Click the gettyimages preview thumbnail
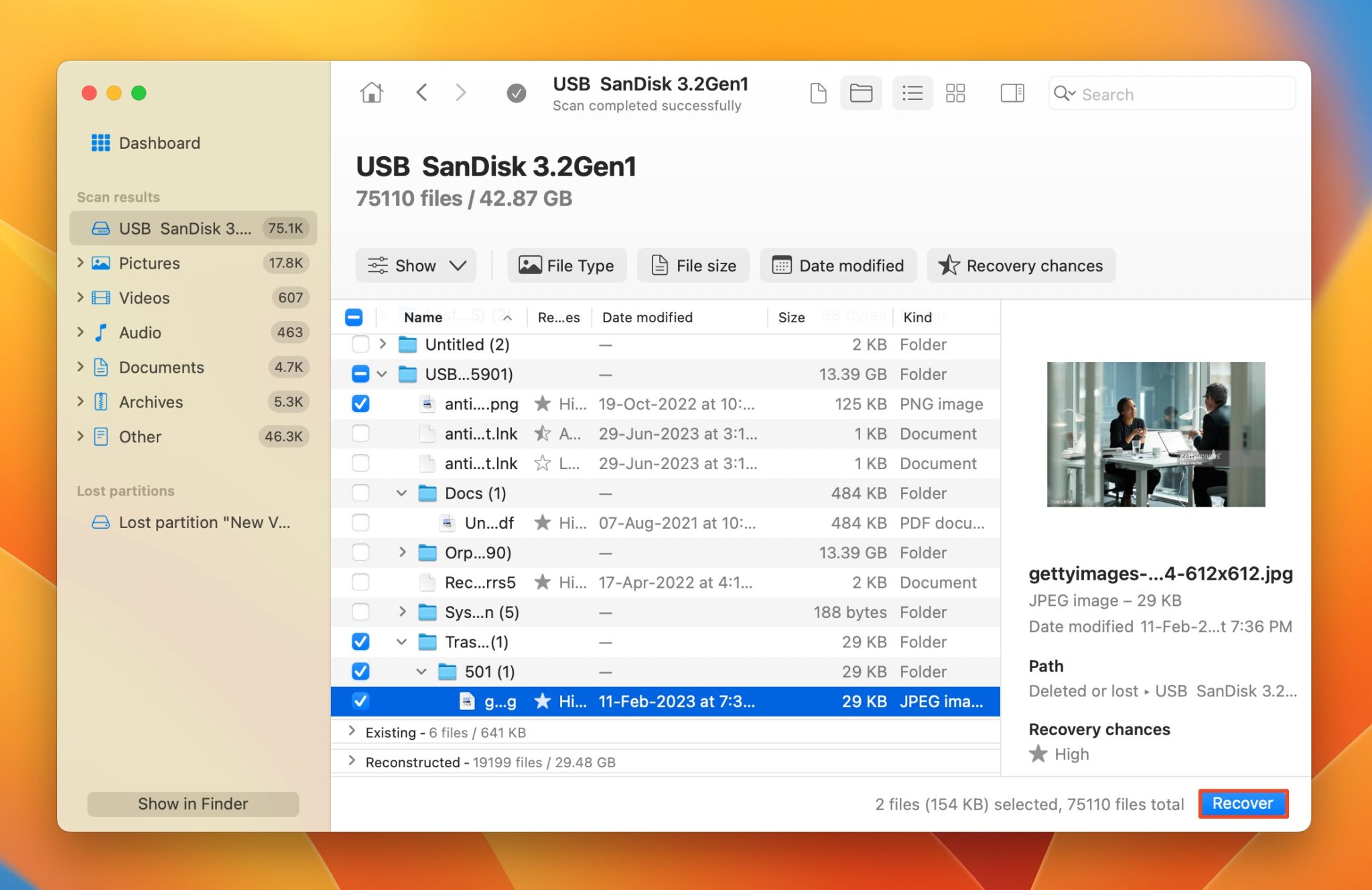1372x890 pixels. click(1157, 434)
